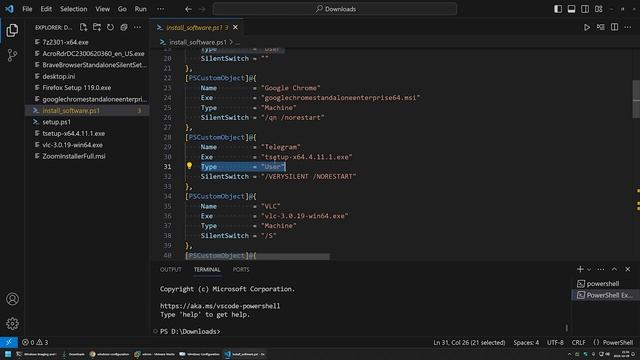Open the Source Control view

12,55
